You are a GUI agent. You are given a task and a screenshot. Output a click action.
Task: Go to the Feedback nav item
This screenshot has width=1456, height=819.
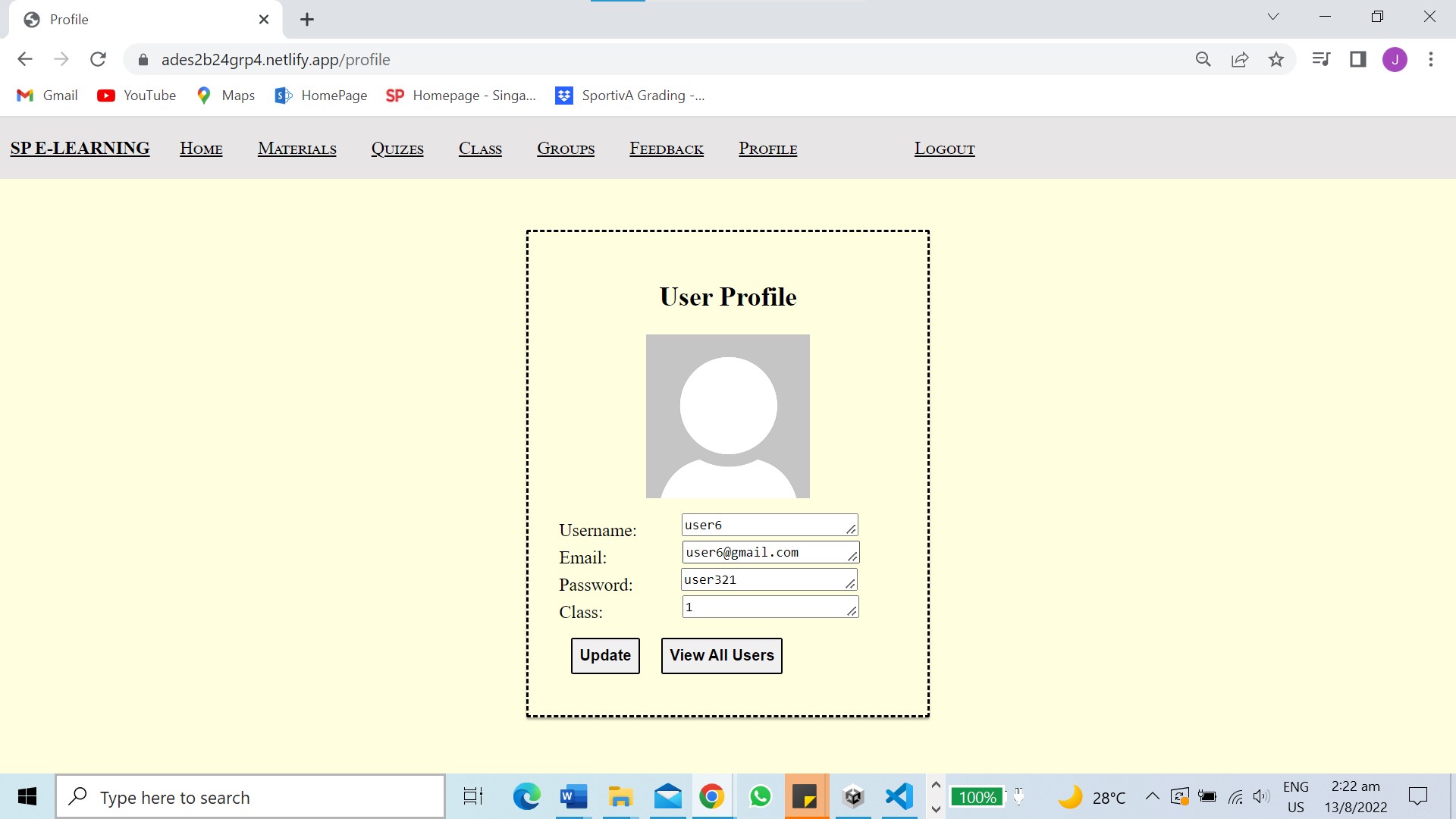coord(666,149)
